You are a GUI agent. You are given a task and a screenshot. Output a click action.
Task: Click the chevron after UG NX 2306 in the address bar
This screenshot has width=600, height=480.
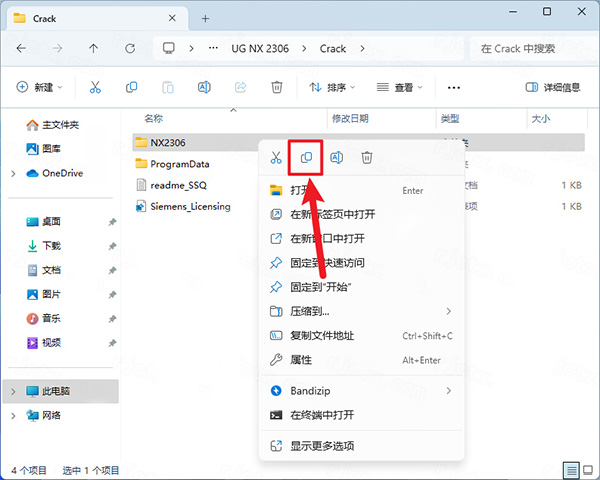(304, 49)
